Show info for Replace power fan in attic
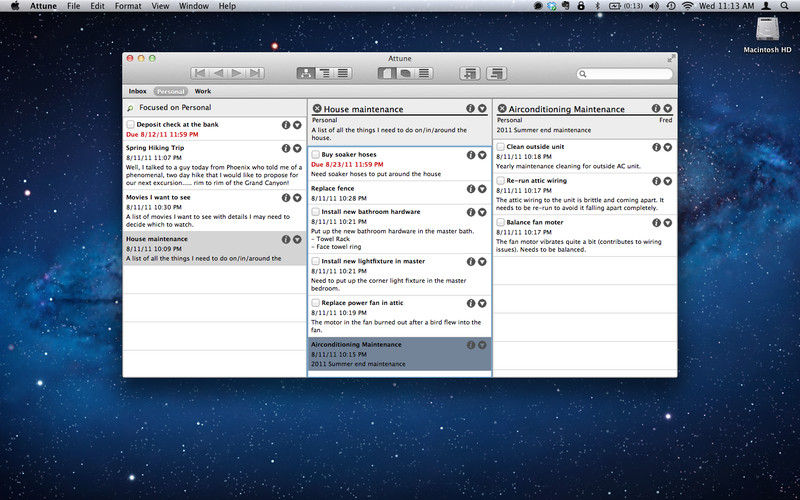 tap(471, 303)
